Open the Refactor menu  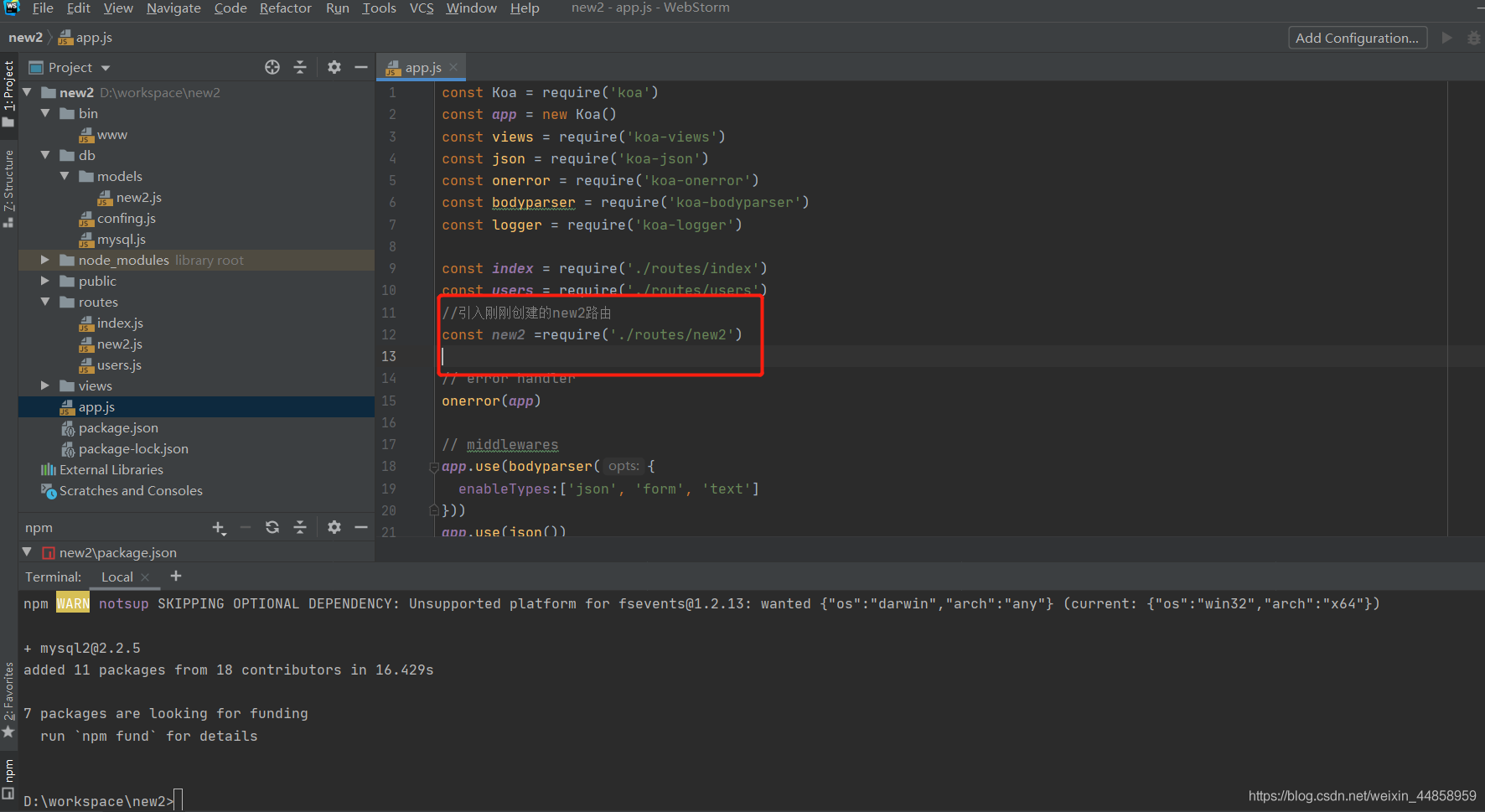pos(285,8)
